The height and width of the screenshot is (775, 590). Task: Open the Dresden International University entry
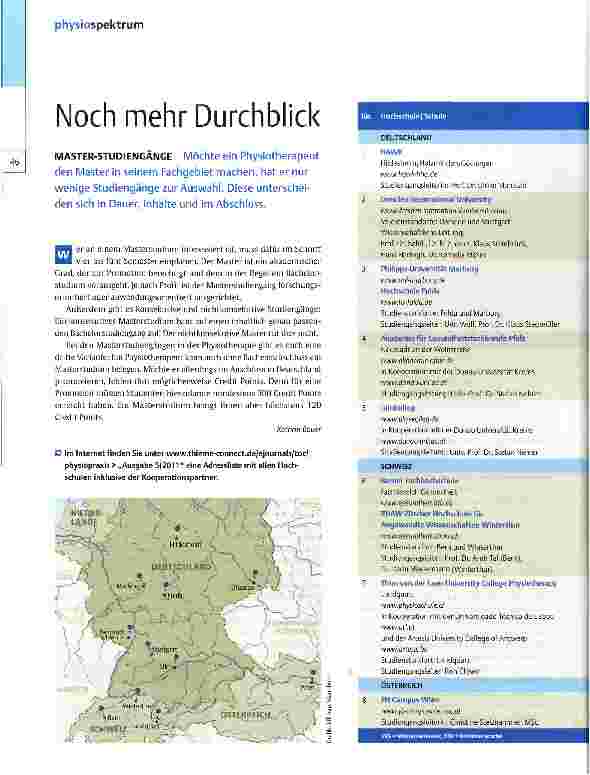click(x=436, y=199)
